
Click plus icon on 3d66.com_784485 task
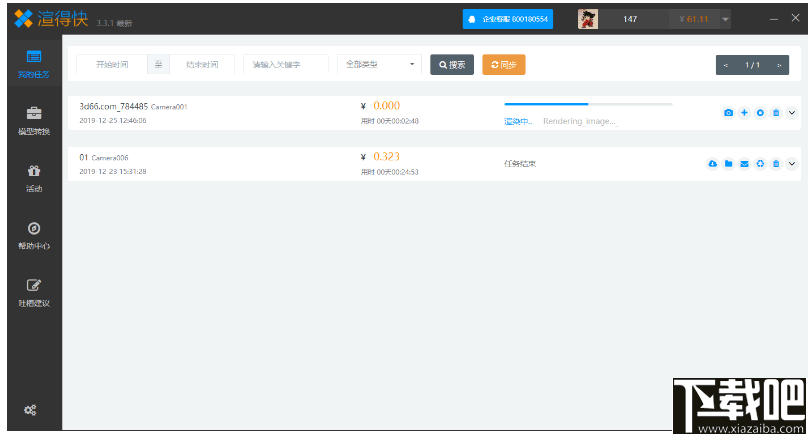tap(744, 113)
